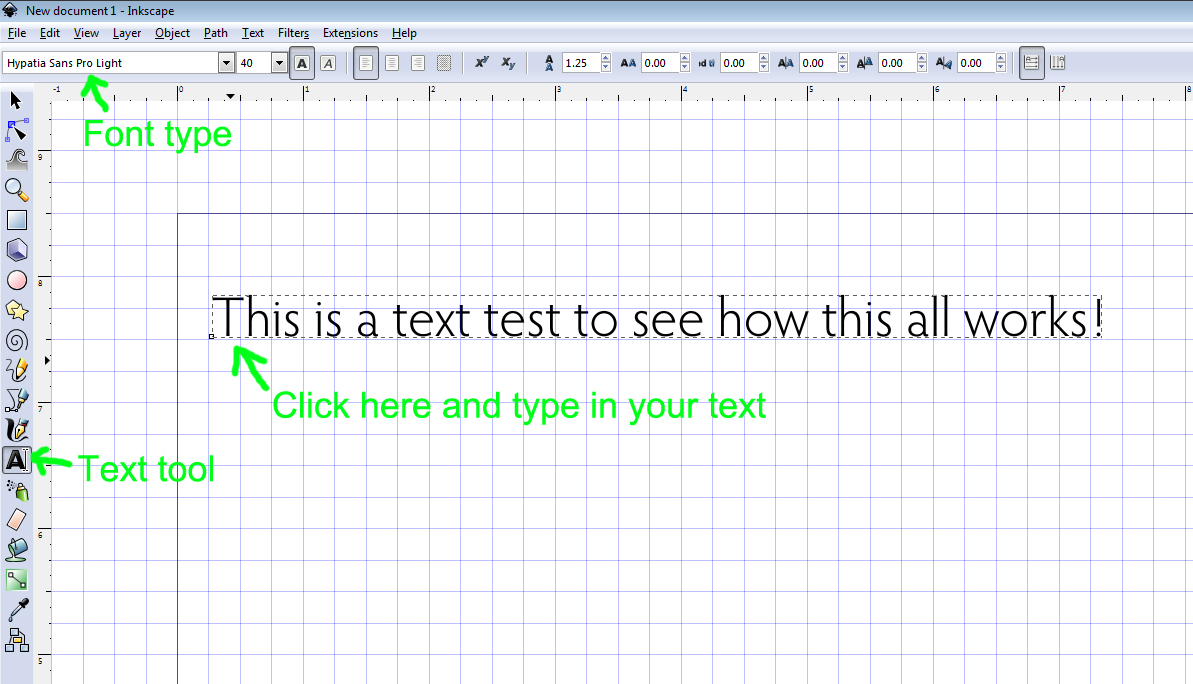
Task: Select the Paint bucket fill tool
Action: click(x=16, y=548)
